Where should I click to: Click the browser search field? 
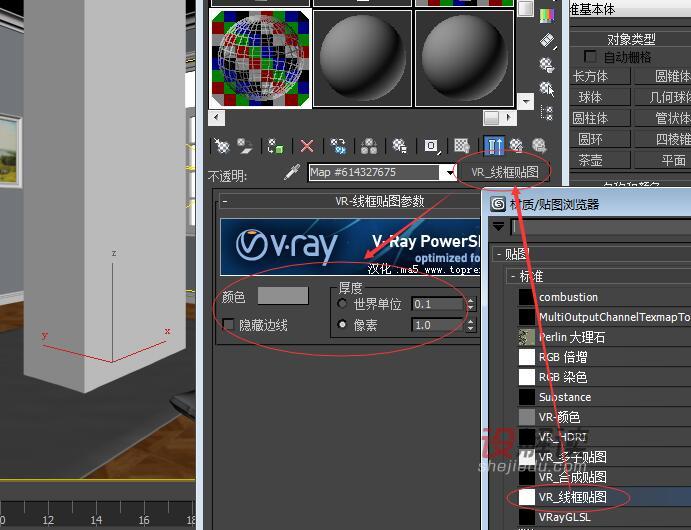tap(601, 227)
